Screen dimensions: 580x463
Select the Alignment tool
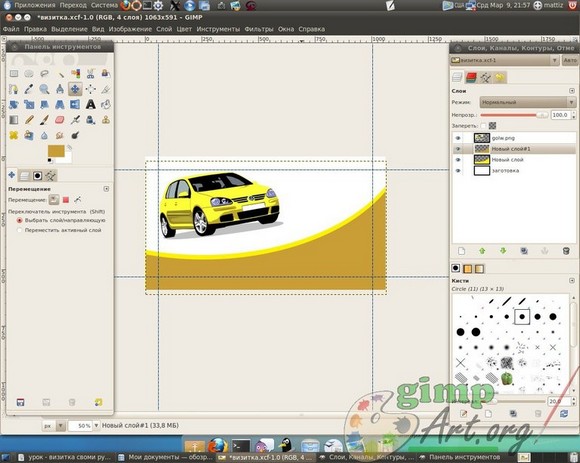point(91,89)
